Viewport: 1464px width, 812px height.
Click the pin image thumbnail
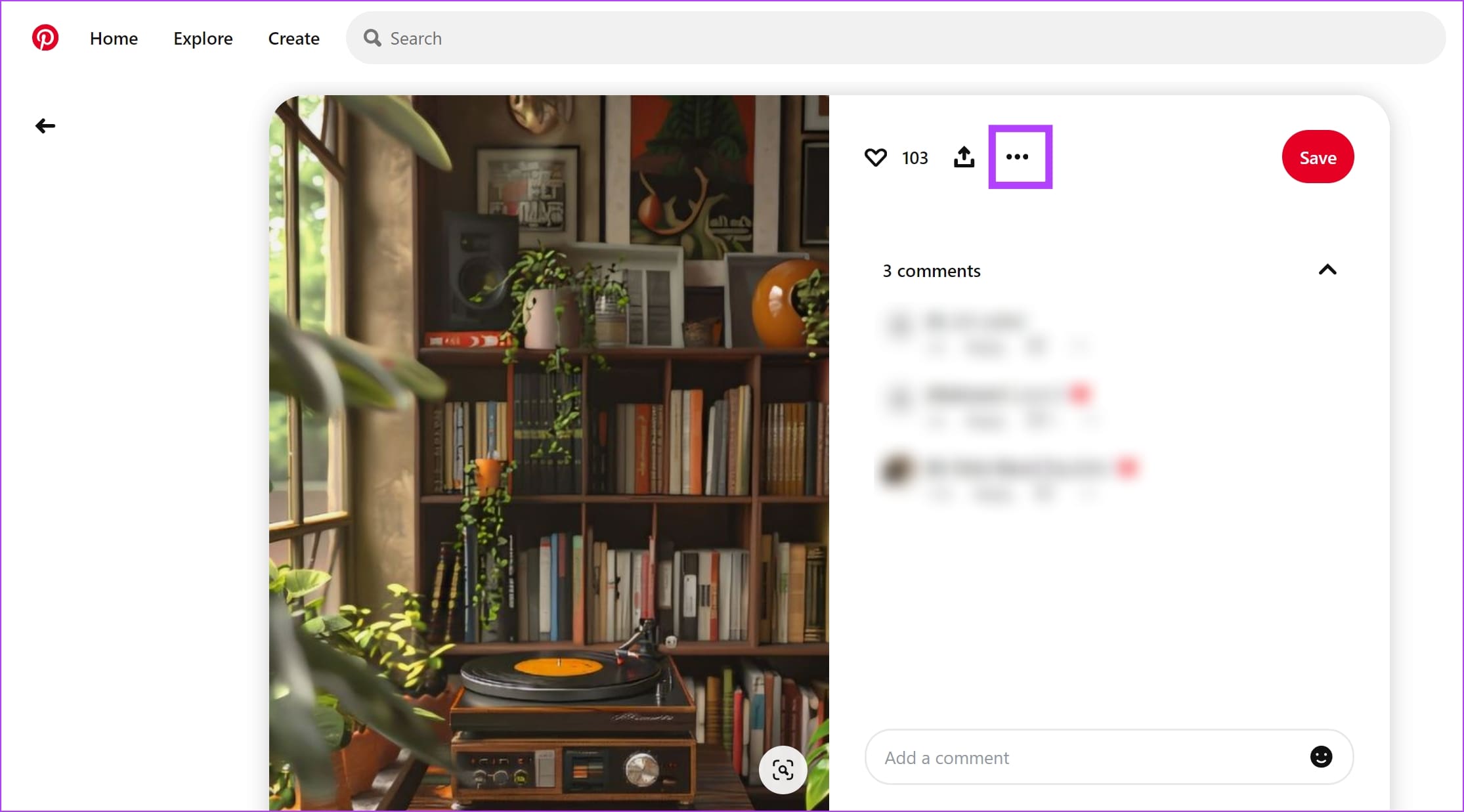click(549, 453)
